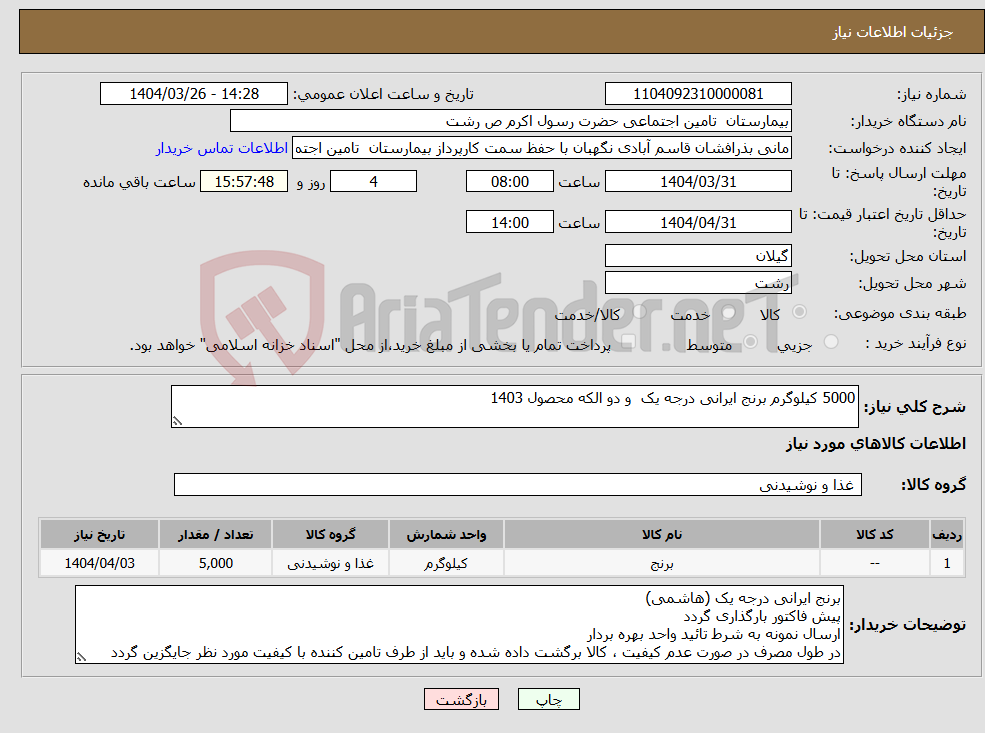Select the کالا/خدمت radio button
This screenshot has width=985, height=733.
click(x=639, y=312)
